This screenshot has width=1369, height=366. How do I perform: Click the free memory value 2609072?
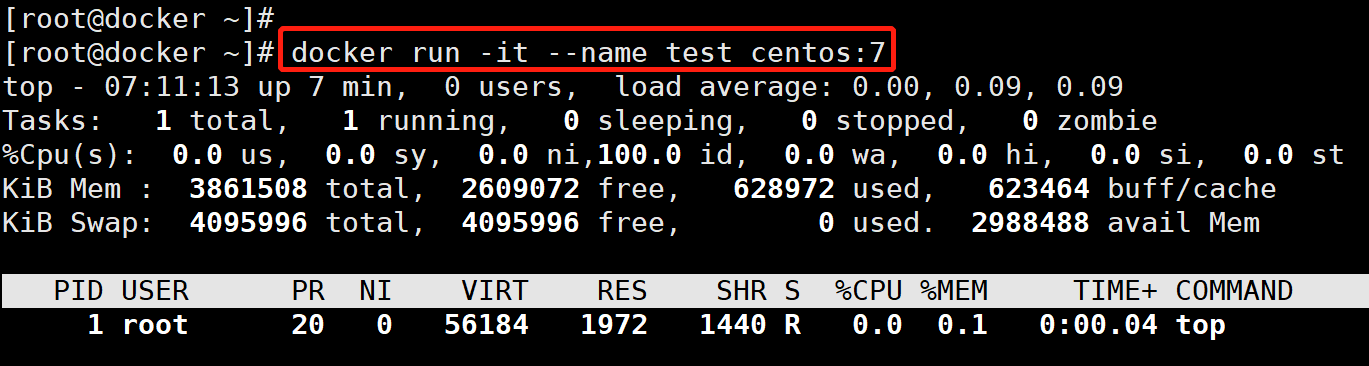click(520, 188)
